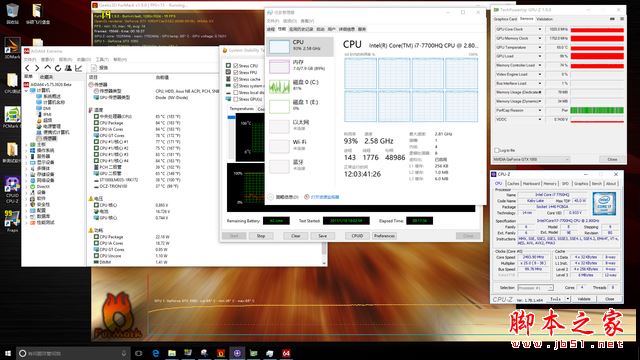Click AIDA64 up-level arrow icon
The width and height of the screenshot is (640, 360).
point(48,68)
